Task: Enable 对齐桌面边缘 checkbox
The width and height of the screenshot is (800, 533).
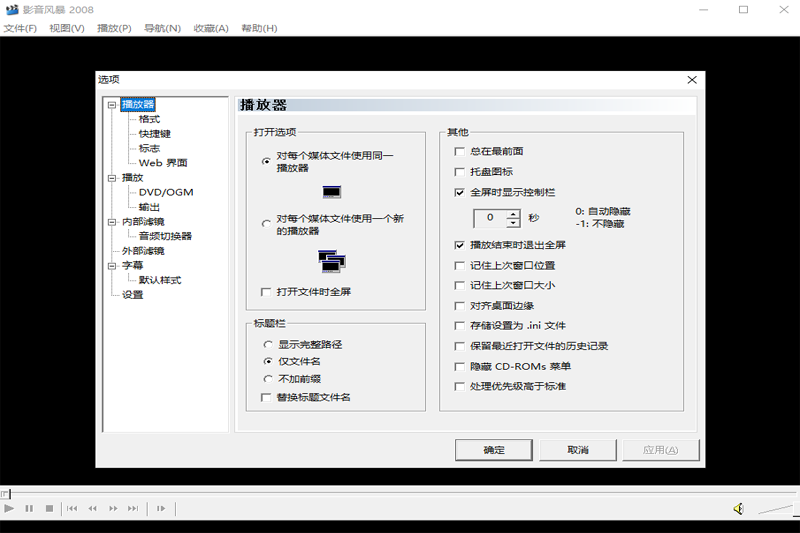Action: click(x=459, y=306)
